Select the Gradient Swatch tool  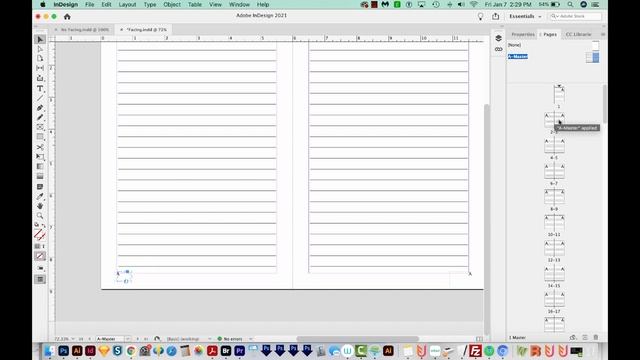point(40,167)
